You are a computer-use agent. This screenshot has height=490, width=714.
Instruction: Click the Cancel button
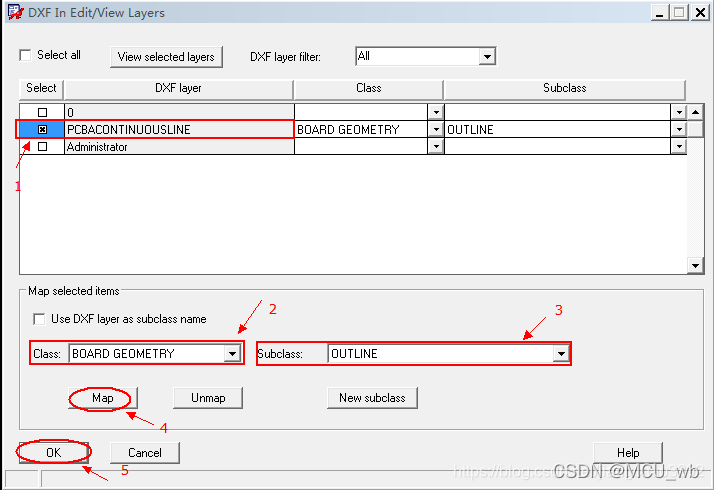pos(145,453)
